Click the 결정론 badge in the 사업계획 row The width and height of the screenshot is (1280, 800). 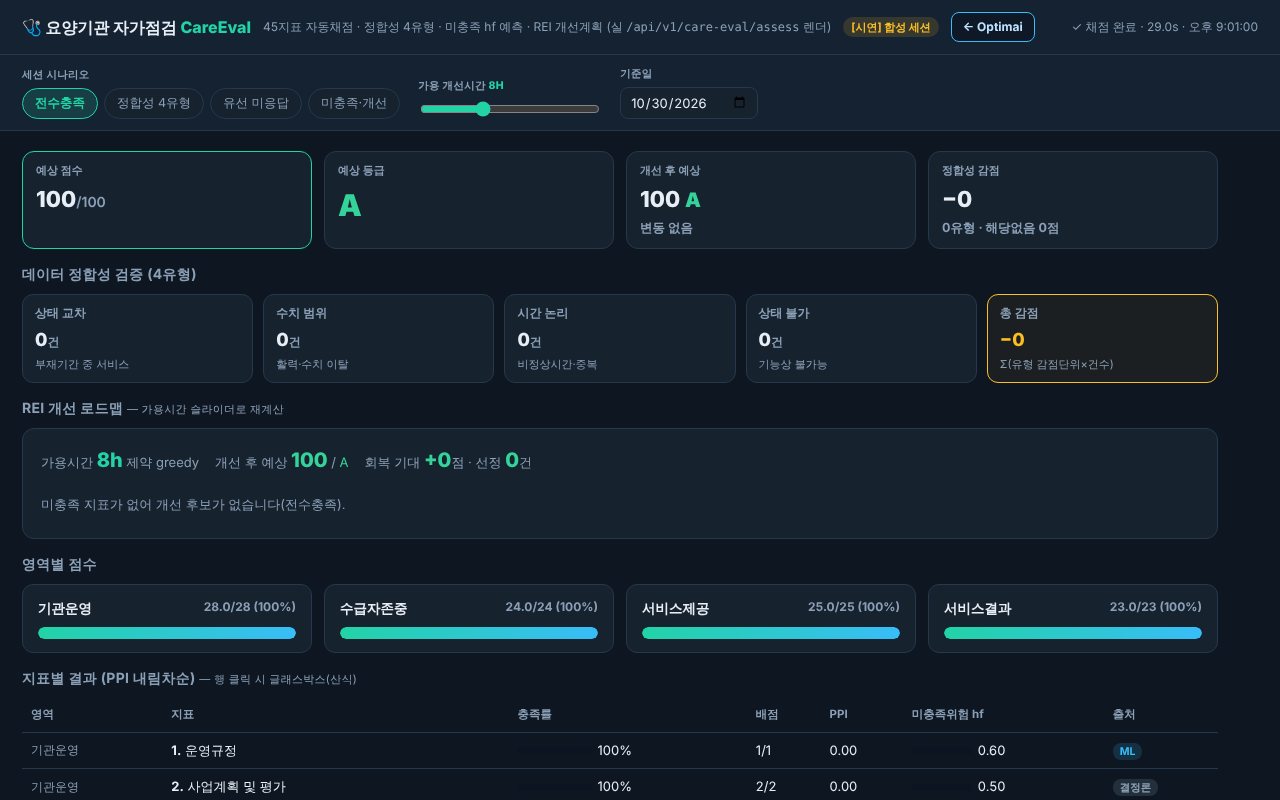tap(1135, 787)
